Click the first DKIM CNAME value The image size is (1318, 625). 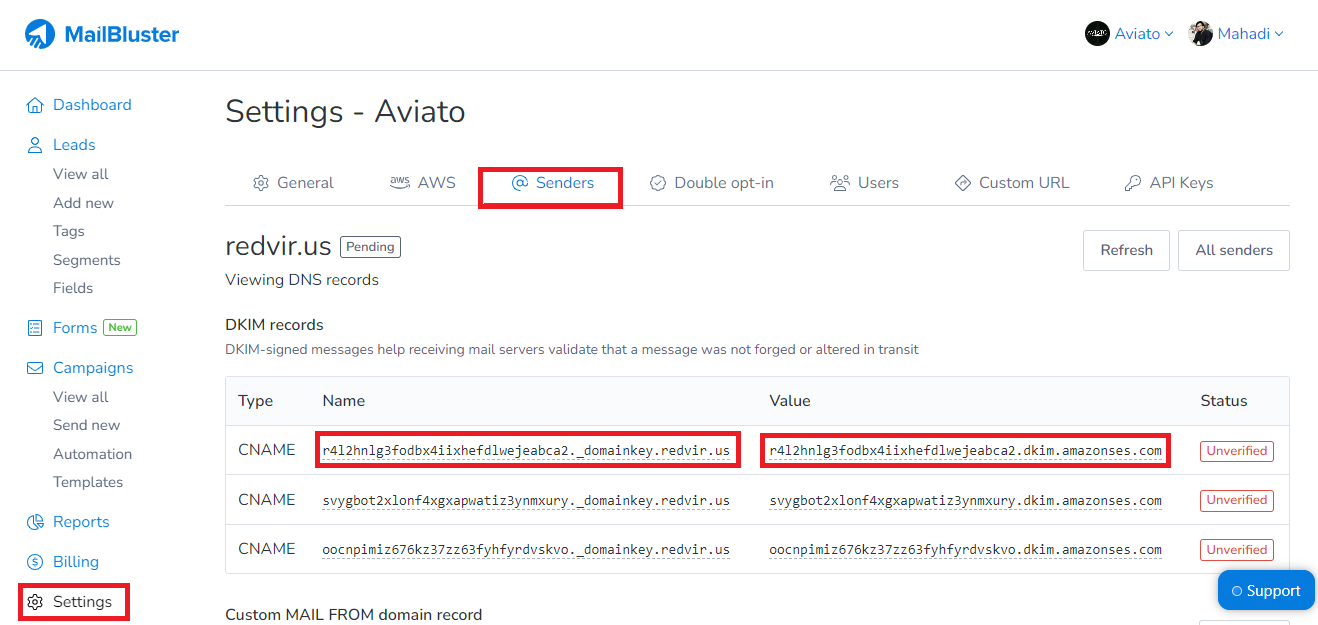pos(965,451)
